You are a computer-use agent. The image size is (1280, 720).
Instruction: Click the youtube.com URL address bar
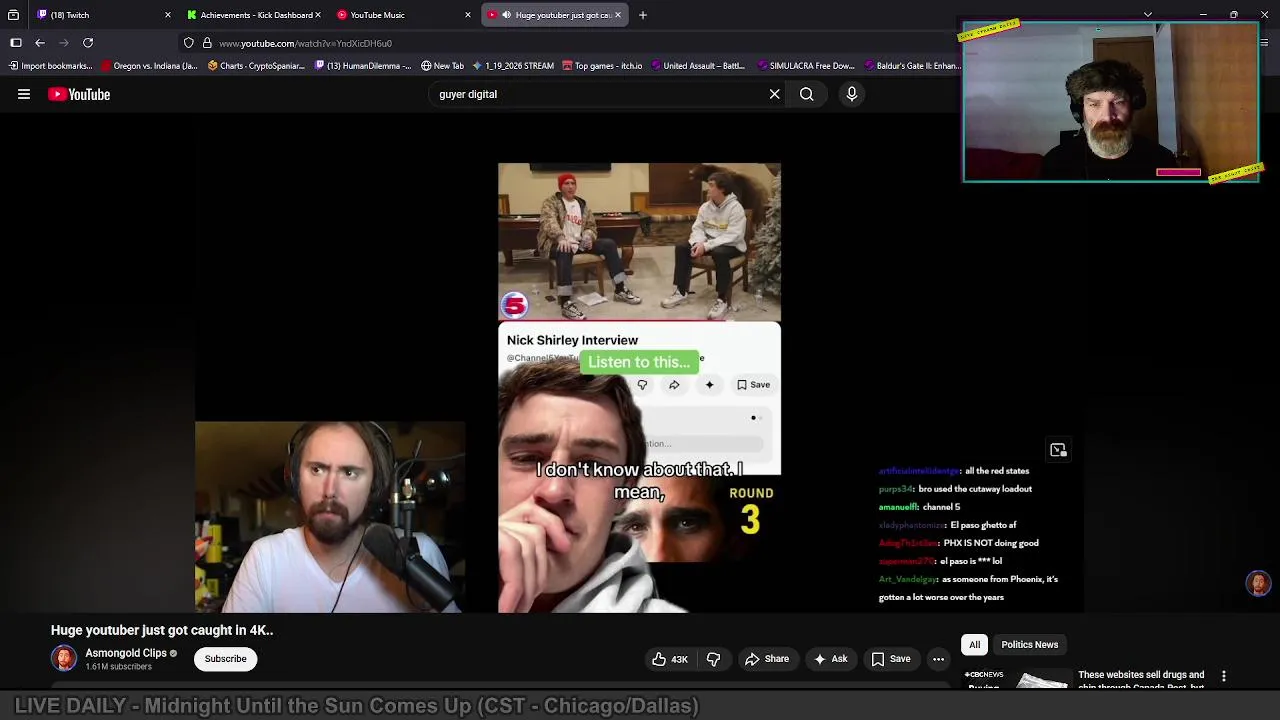coord(305,43)
